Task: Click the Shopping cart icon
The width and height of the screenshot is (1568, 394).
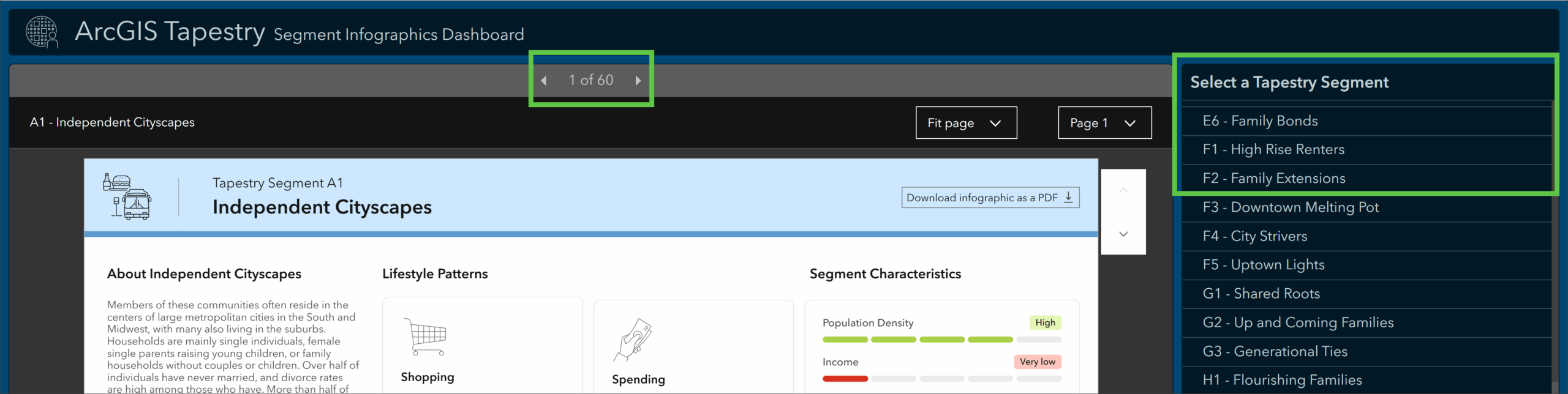Action: click(x=426, y=336)
